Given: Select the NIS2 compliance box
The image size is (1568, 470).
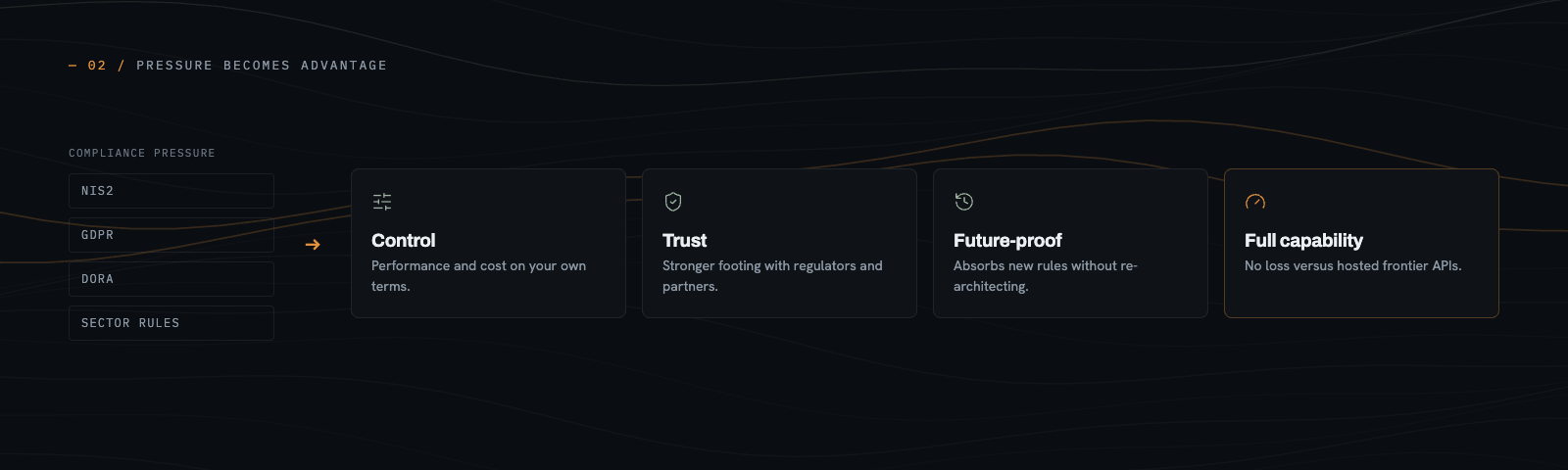Looking at the screenshot, I should click(171, 191).
